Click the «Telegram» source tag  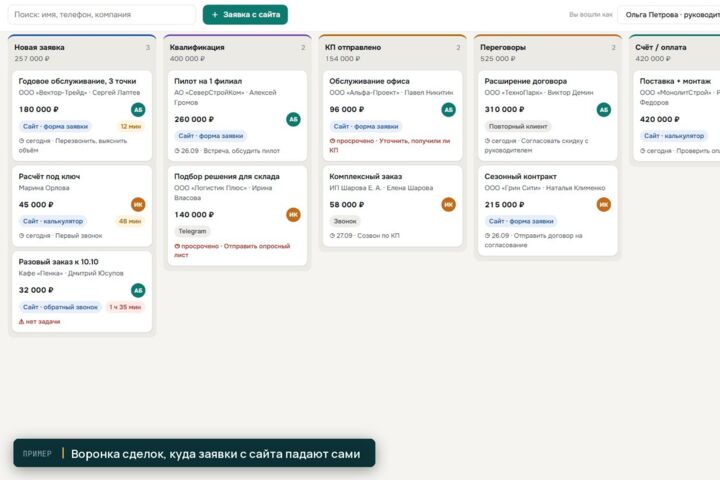click(x=192, y=231)
